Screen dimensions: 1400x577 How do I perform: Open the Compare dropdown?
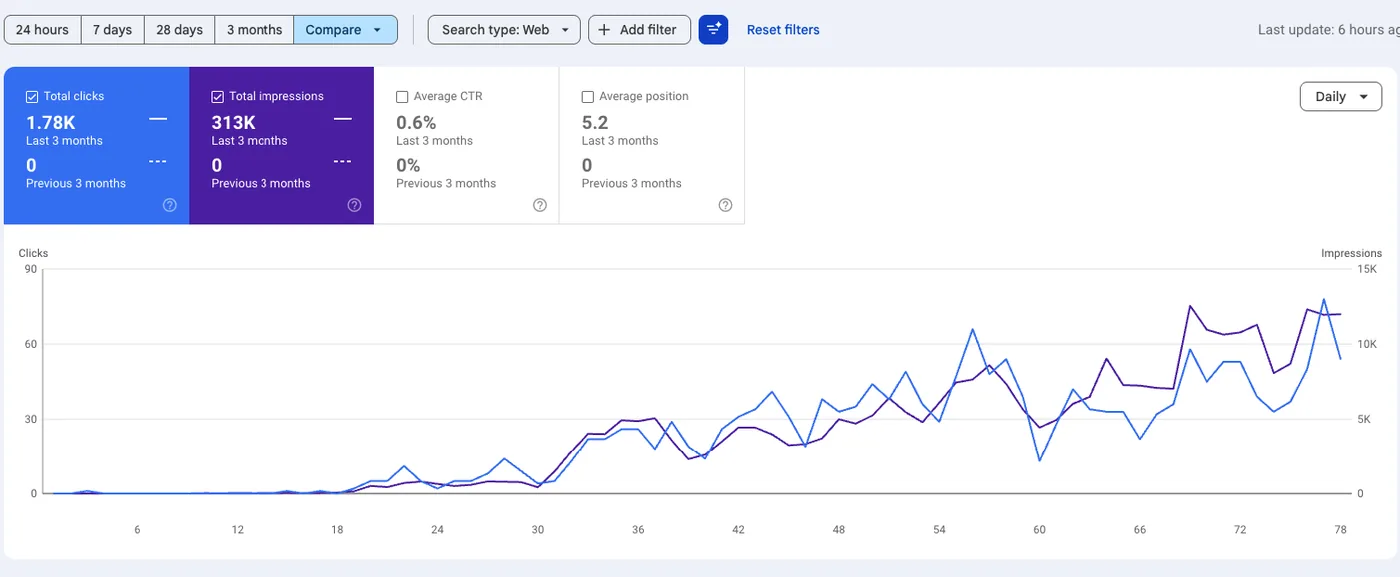click(345, 29)
